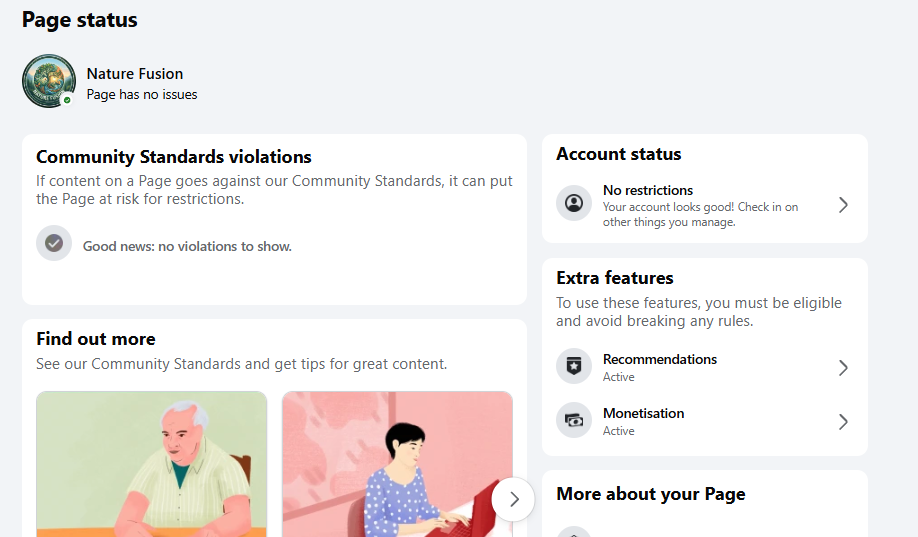
Task: Open the elderly man illustration card
Action: pos(152,464)
